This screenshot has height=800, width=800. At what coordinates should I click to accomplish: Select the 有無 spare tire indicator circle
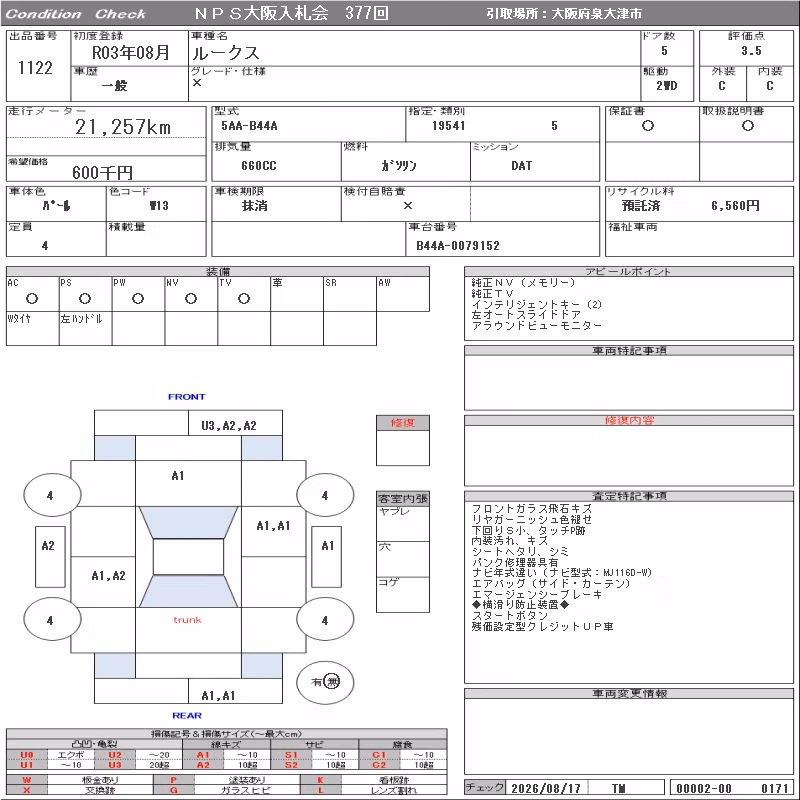tap(325, 682)
